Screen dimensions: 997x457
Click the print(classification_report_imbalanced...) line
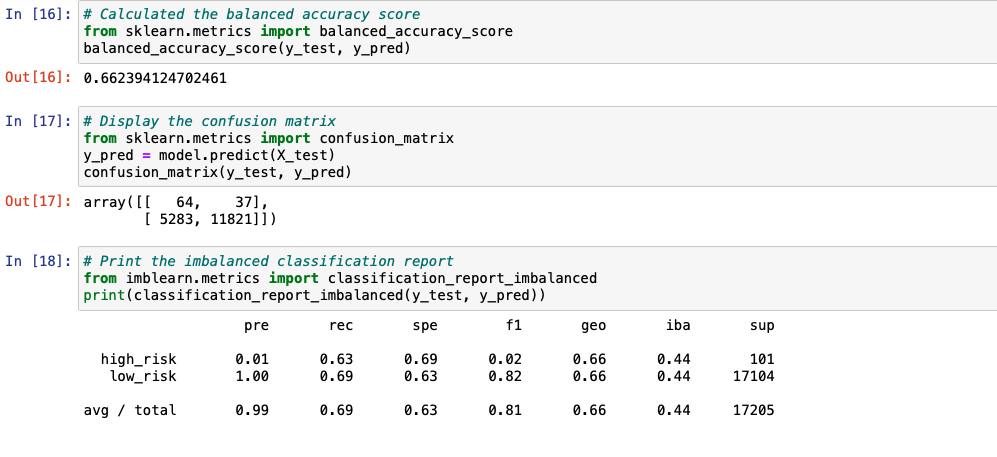click(314, 296)
